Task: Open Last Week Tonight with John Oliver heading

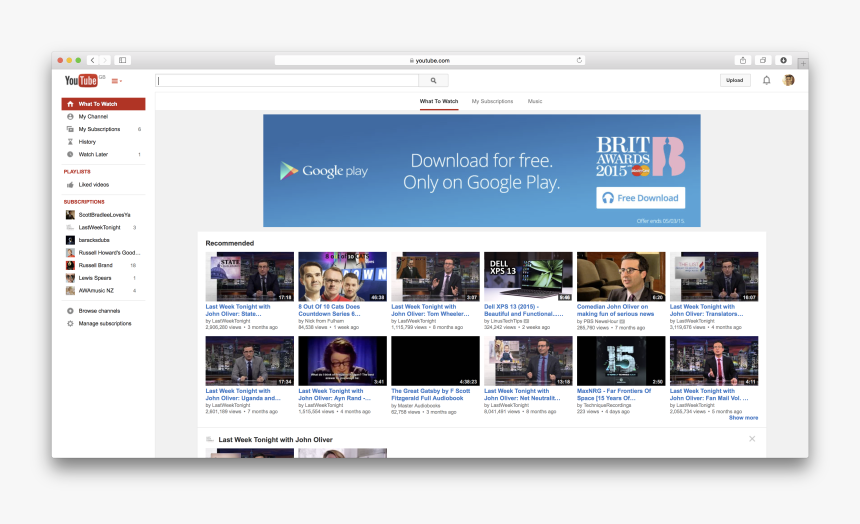Action: tap(275, 440)
